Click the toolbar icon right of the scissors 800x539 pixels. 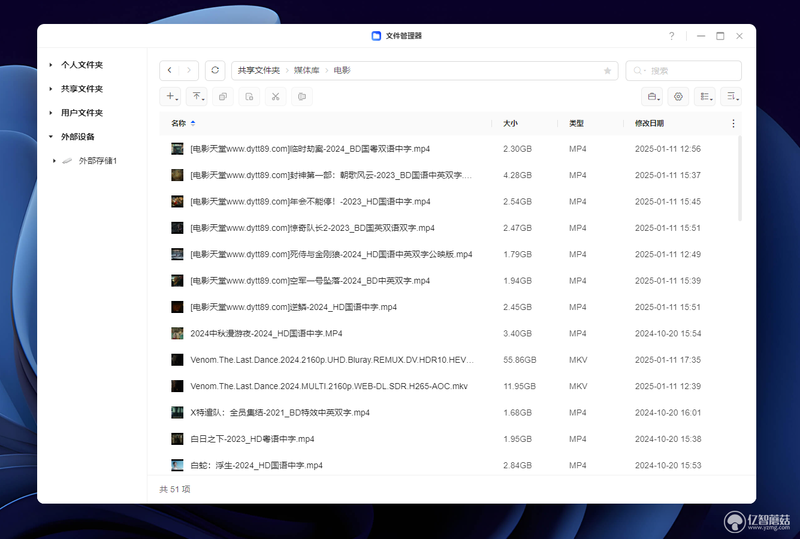302,96
